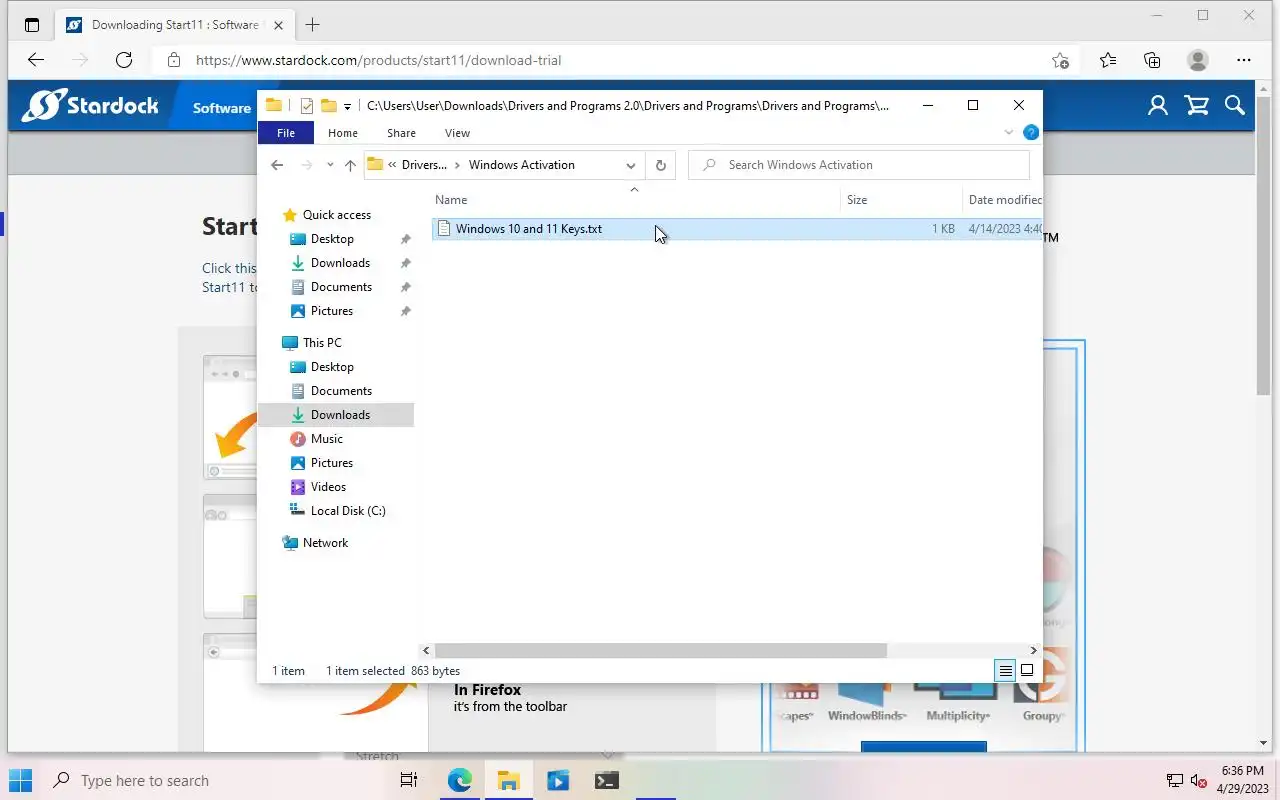Open the Share ribbon tab
This screenshot has width=1280, height=800.
[x=401, y=132]
